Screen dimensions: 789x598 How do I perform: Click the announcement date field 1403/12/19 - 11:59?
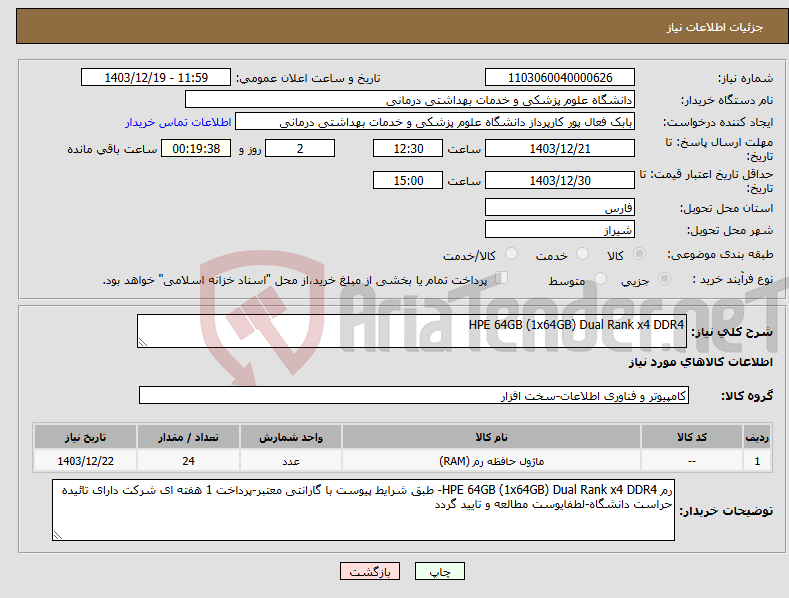[x=156, y=78]
